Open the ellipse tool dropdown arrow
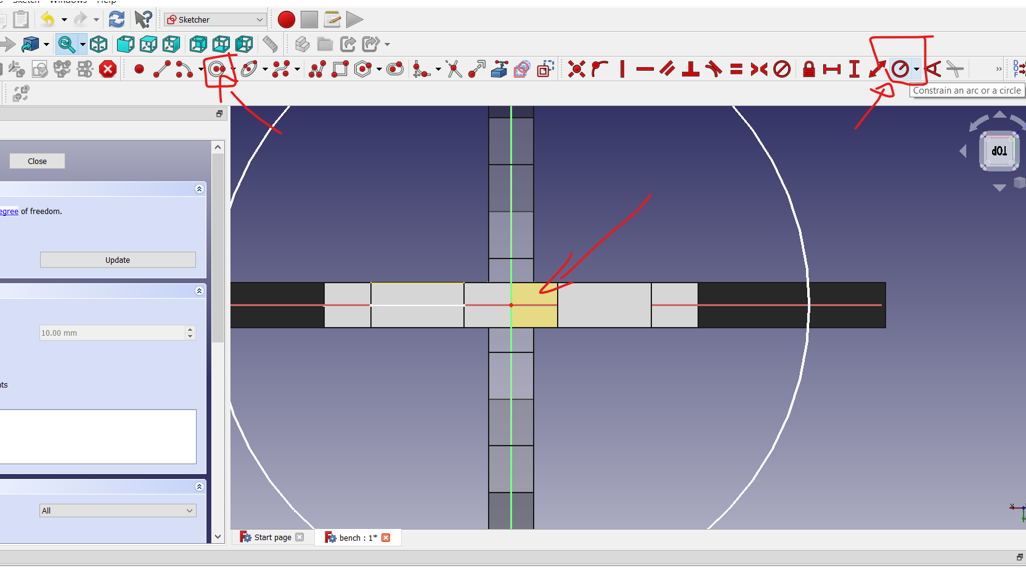The image size is (1026, 568). click(x=265, y=69)
